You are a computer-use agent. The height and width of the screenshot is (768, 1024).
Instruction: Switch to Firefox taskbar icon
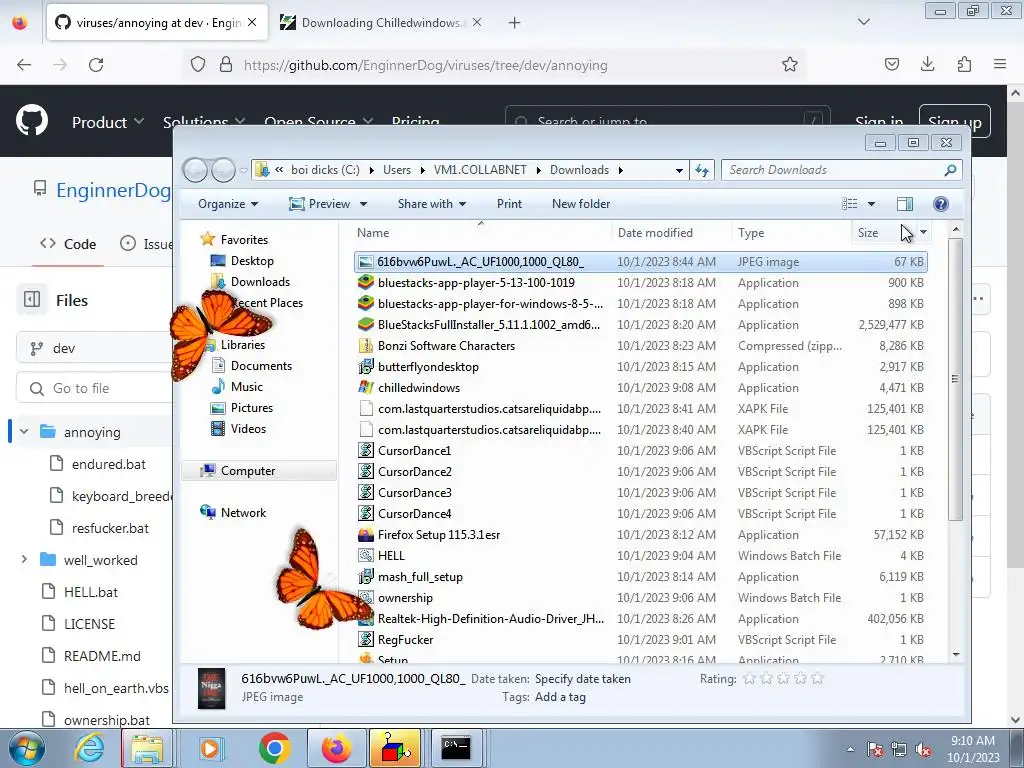[336, 748]
